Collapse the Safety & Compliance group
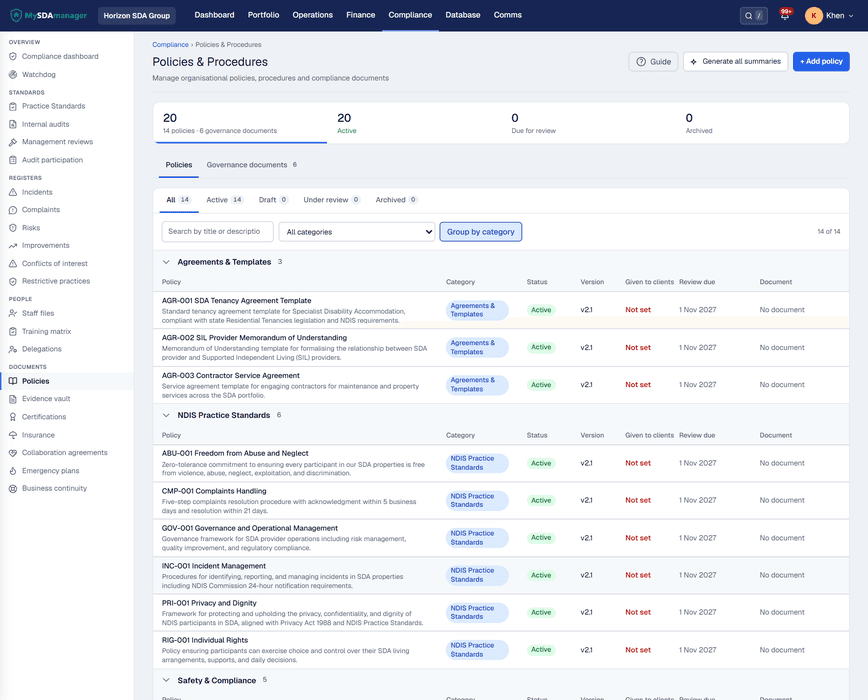Viewport: 868px width, 700px height. click(166, 681)
